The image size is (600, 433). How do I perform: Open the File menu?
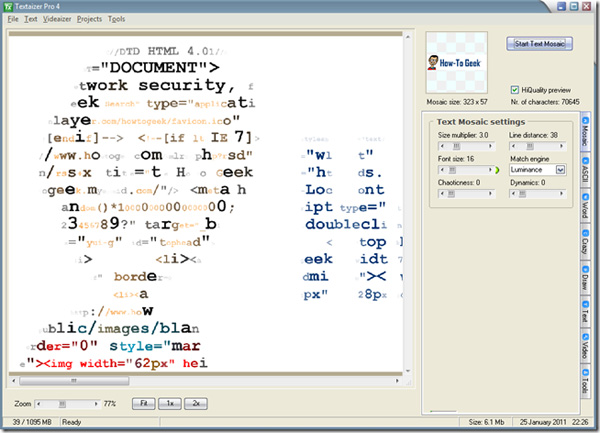coord(13,19)
